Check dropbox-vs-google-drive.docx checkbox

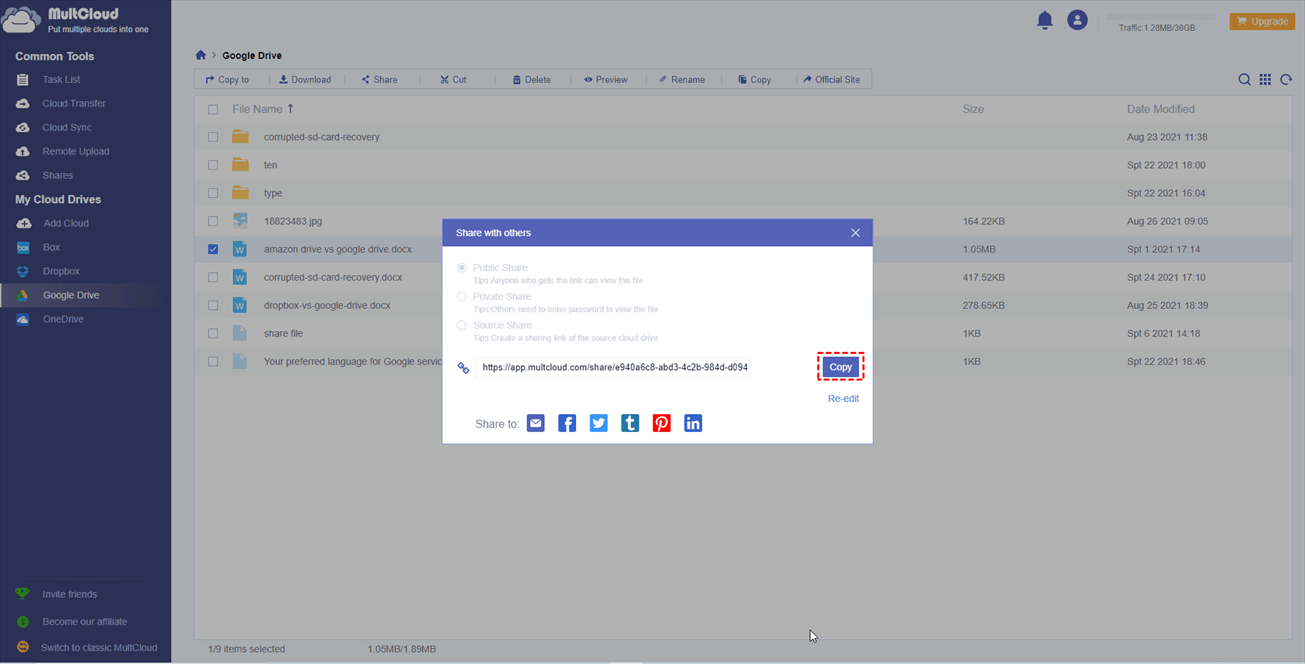(213, 305)
